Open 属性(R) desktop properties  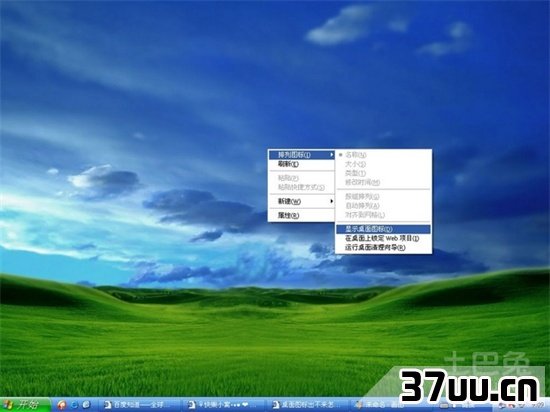(301, 216)
